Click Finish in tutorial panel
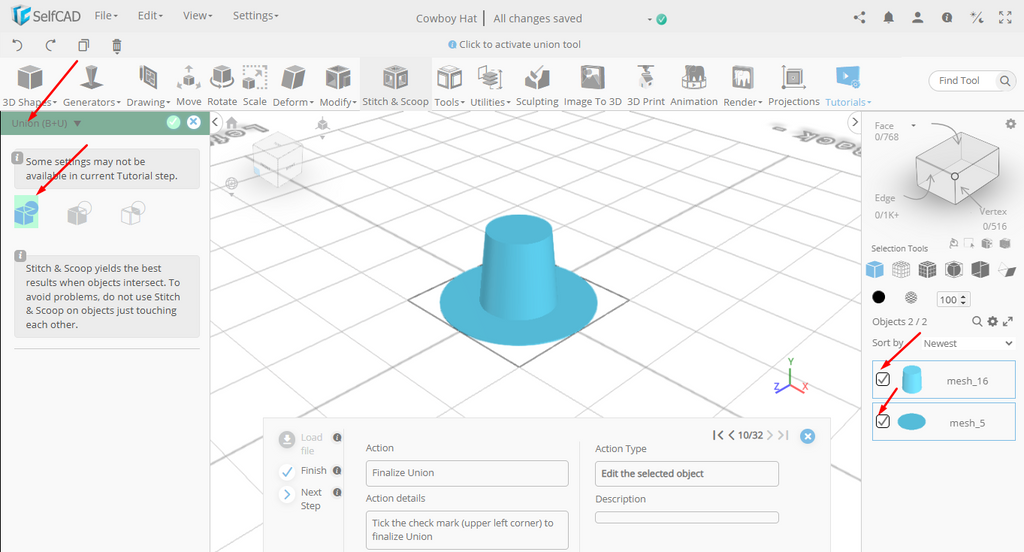1024x552 pixels. coord(304,471)
